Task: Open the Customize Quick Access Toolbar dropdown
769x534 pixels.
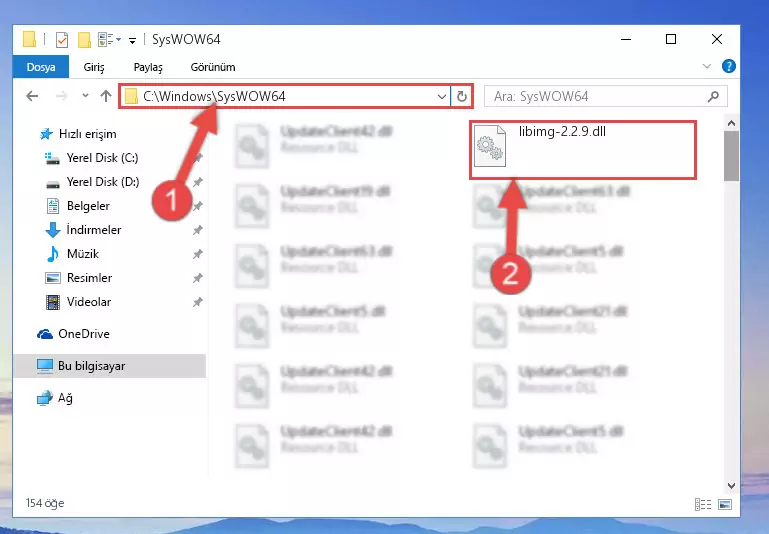Action: point(132,41)
